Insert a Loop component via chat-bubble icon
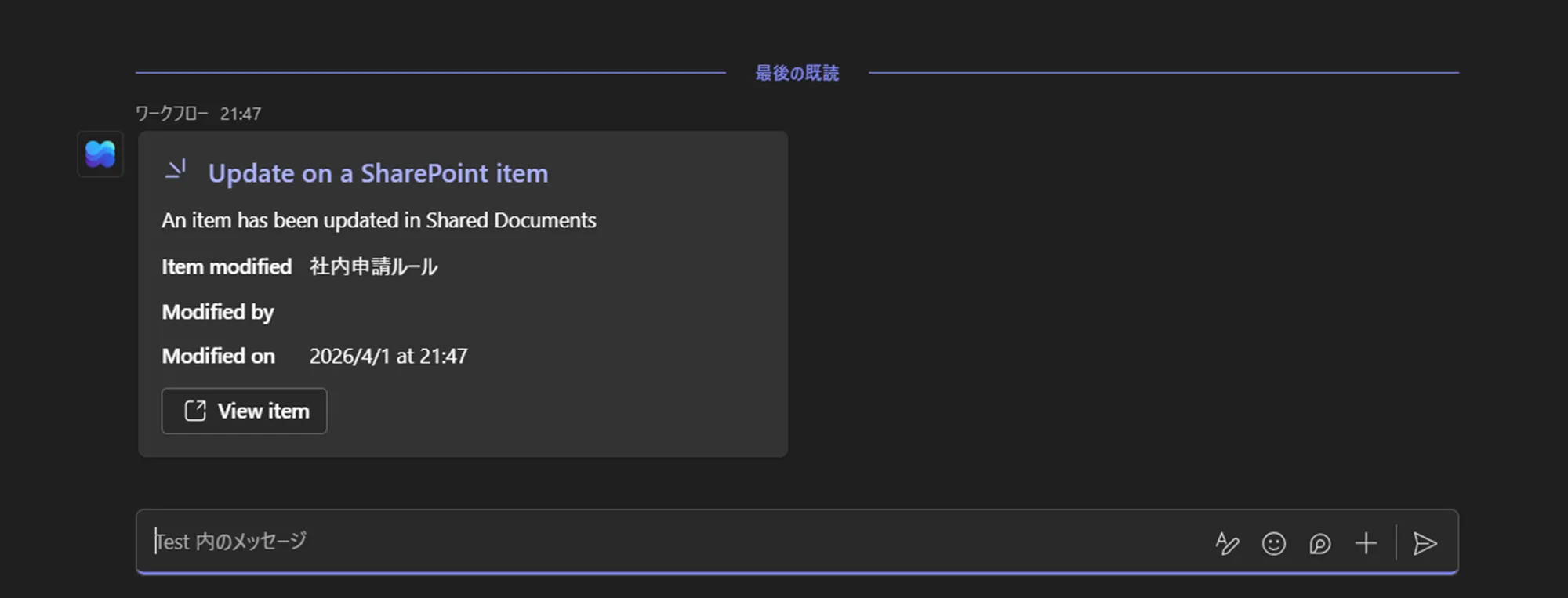This screenshot has height=598, width=1568. coord(1319,543)
